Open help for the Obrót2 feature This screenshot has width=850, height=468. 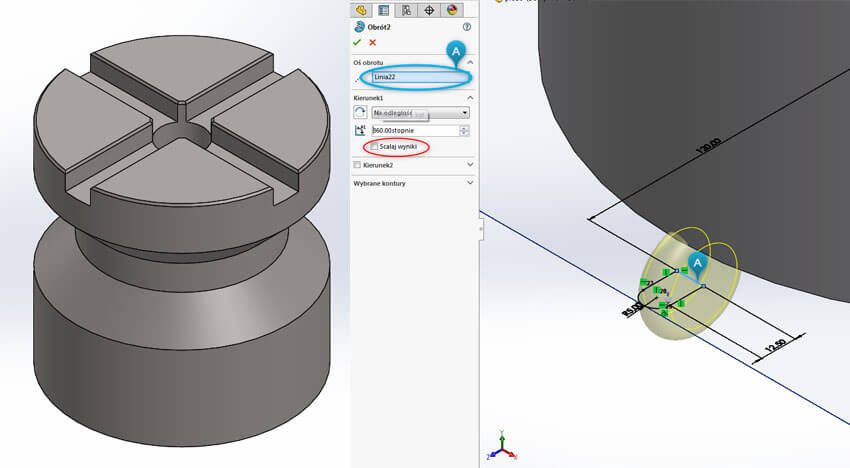point(467,27)
